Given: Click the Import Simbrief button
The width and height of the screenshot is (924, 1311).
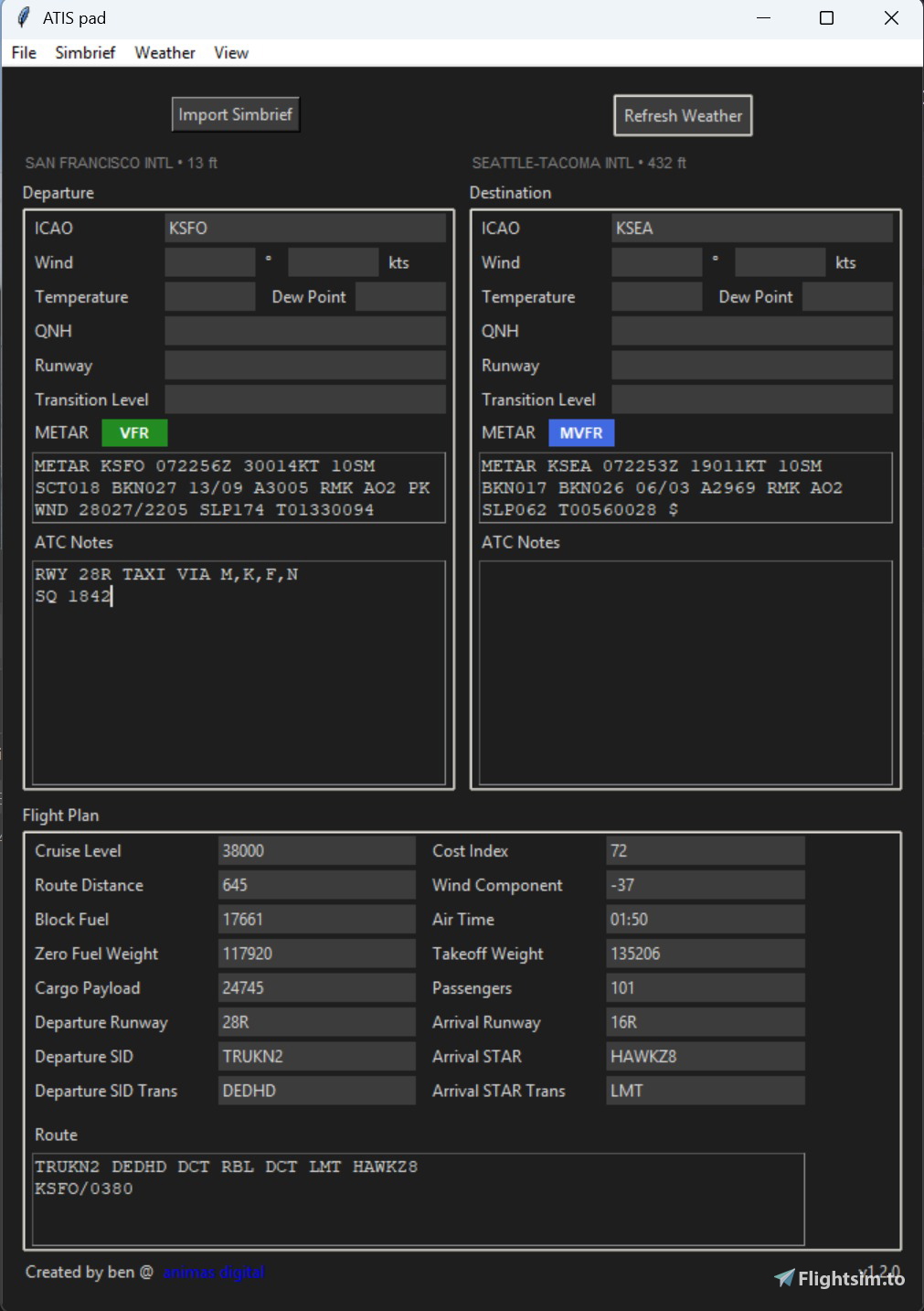Looking at the screenshot, I should (x=235, y=114).
